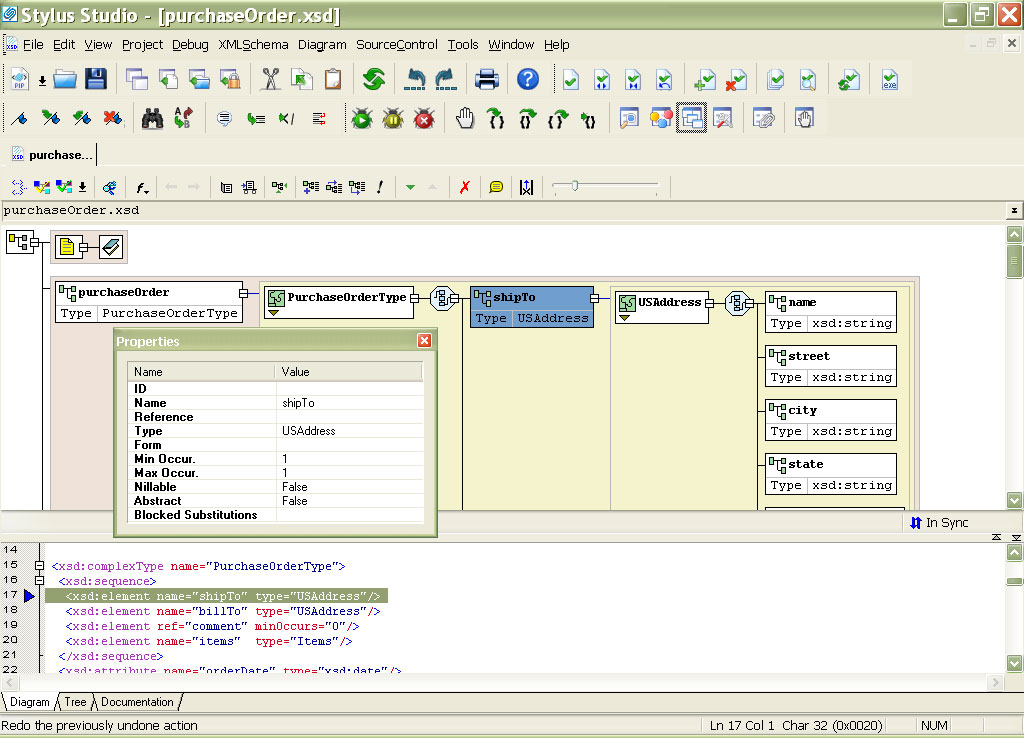This screenshot has width=1024, height=738.
Task: Switch to the Tree tab
Action: tap(75, 702)
